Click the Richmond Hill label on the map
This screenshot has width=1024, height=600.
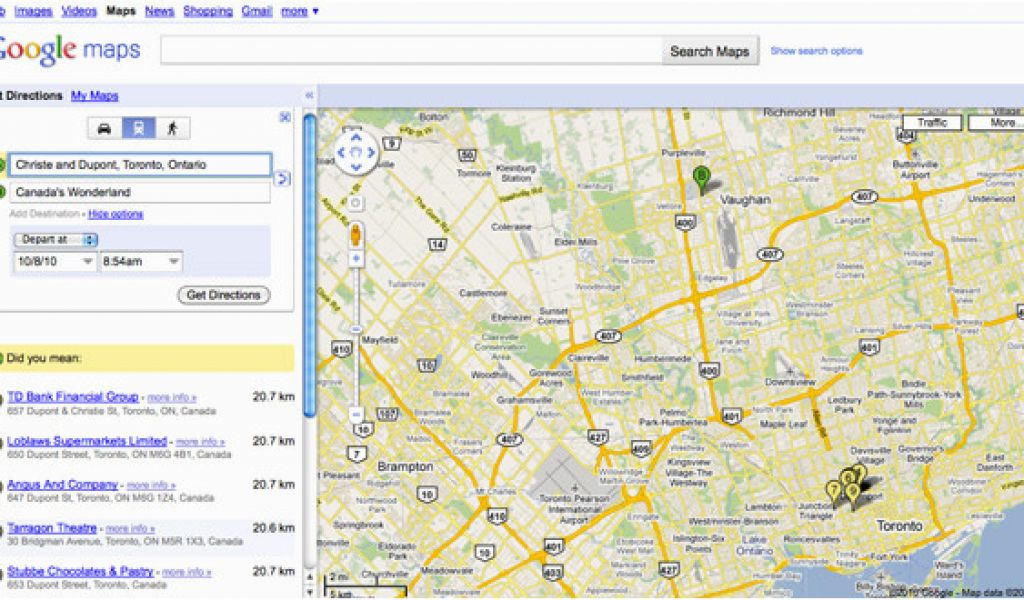pyautogui.click(x=799, y=112)
